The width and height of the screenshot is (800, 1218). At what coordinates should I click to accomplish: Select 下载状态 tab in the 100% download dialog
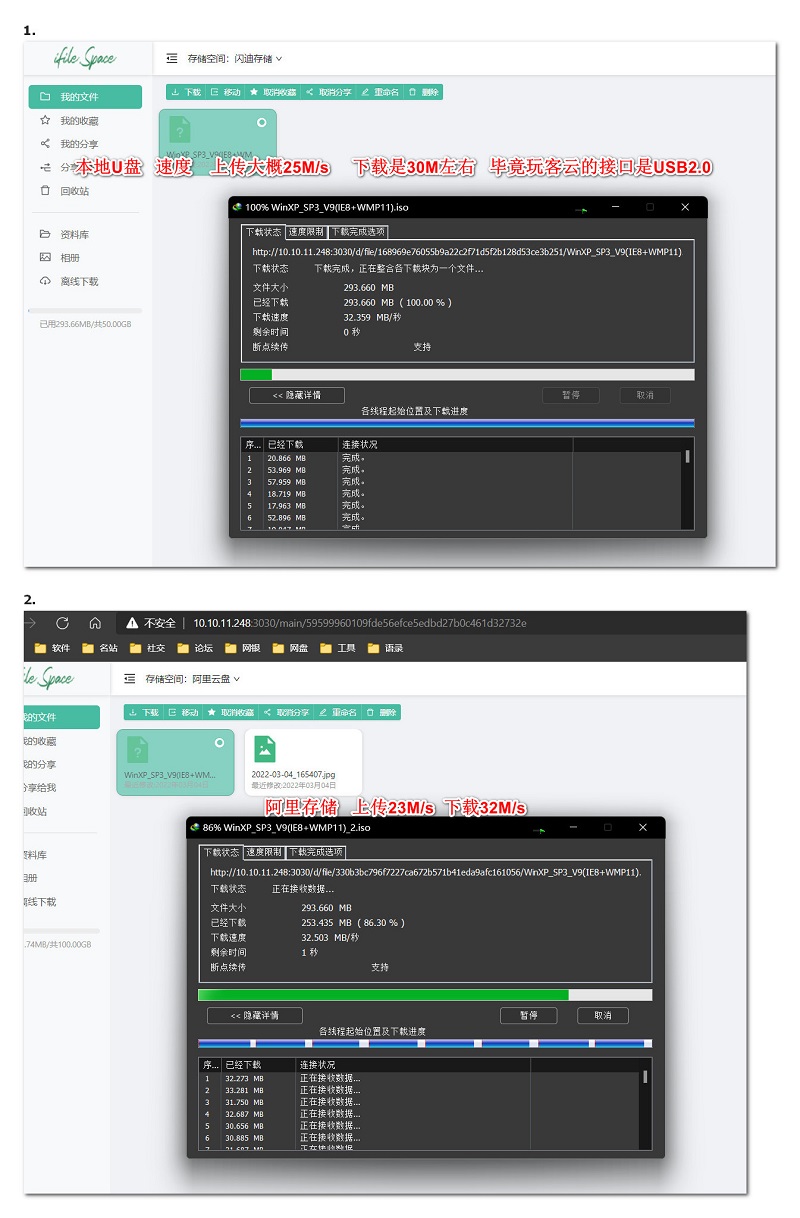[264, 232]
